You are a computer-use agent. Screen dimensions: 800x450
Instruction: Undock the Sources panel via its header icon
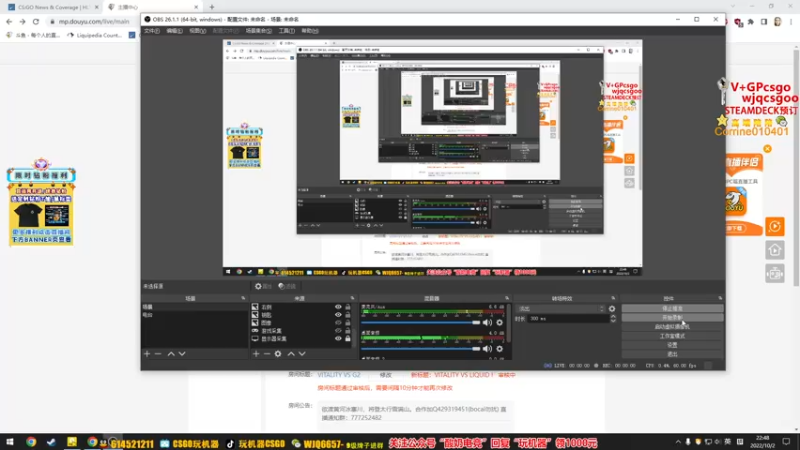352,298
